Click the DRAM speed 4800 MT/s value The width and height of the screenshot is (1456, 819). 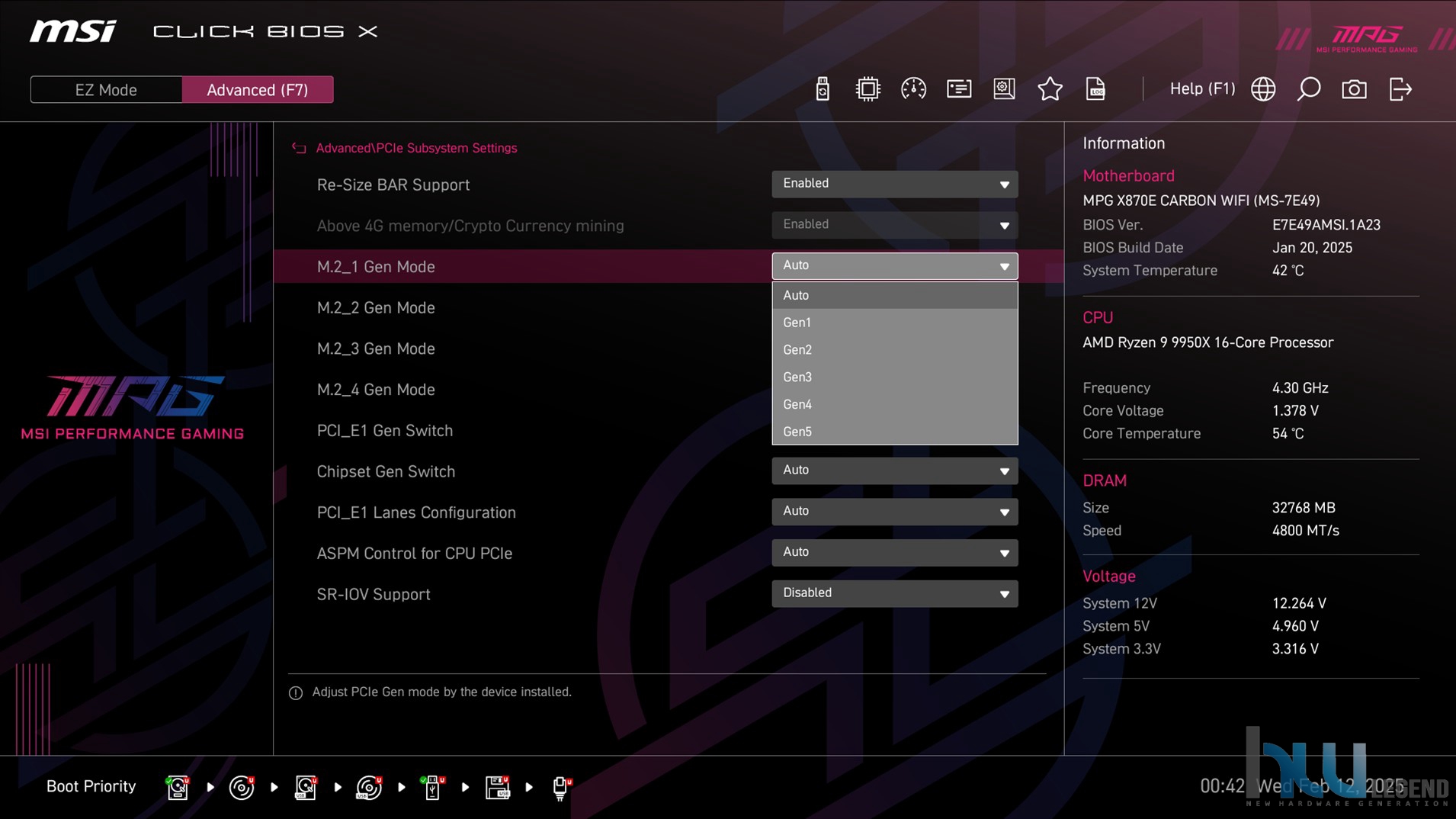1305,530
